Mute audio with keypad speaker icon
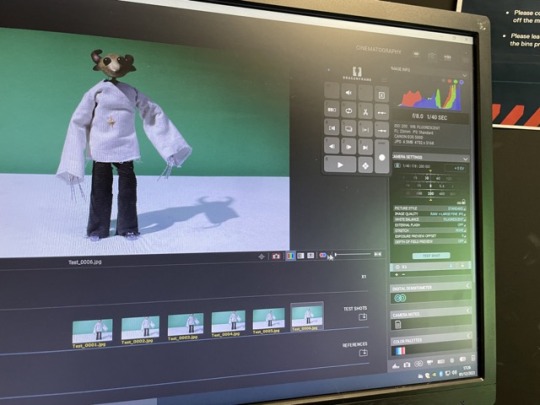This screenshot has height=405, width=540. click(349, 93)
